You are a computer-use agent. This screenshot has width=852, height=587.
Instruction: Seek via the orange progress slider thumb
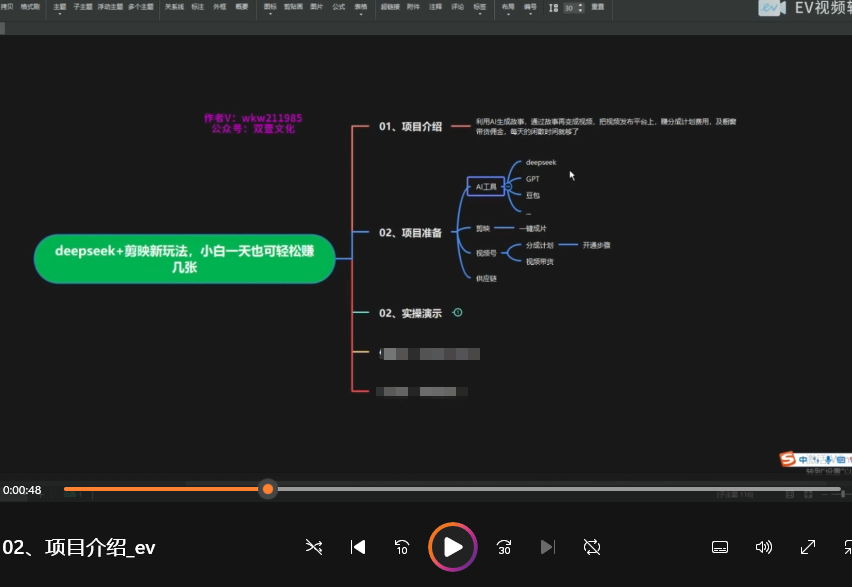(267, 489)
